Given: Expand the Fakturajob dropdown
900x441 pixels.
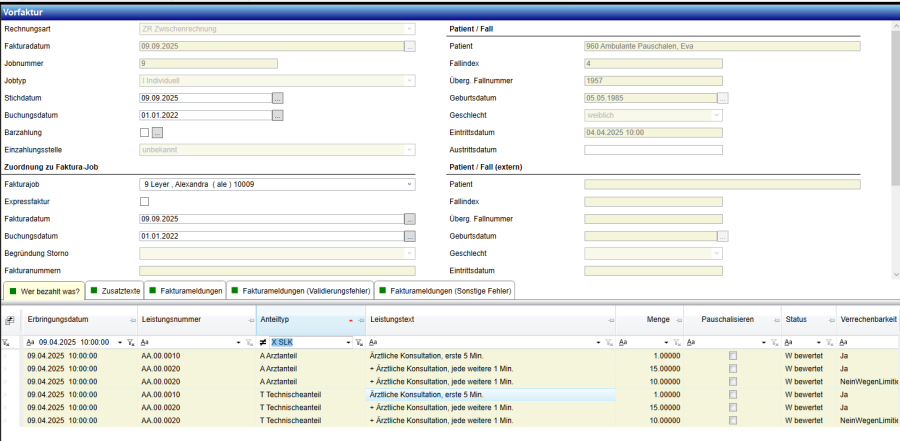Looking at the screenshot, I should 409,184.
